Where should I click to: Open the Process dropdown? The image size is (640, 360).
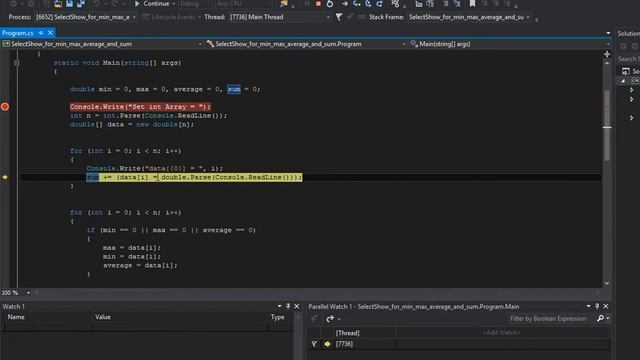tap(86, 17)
